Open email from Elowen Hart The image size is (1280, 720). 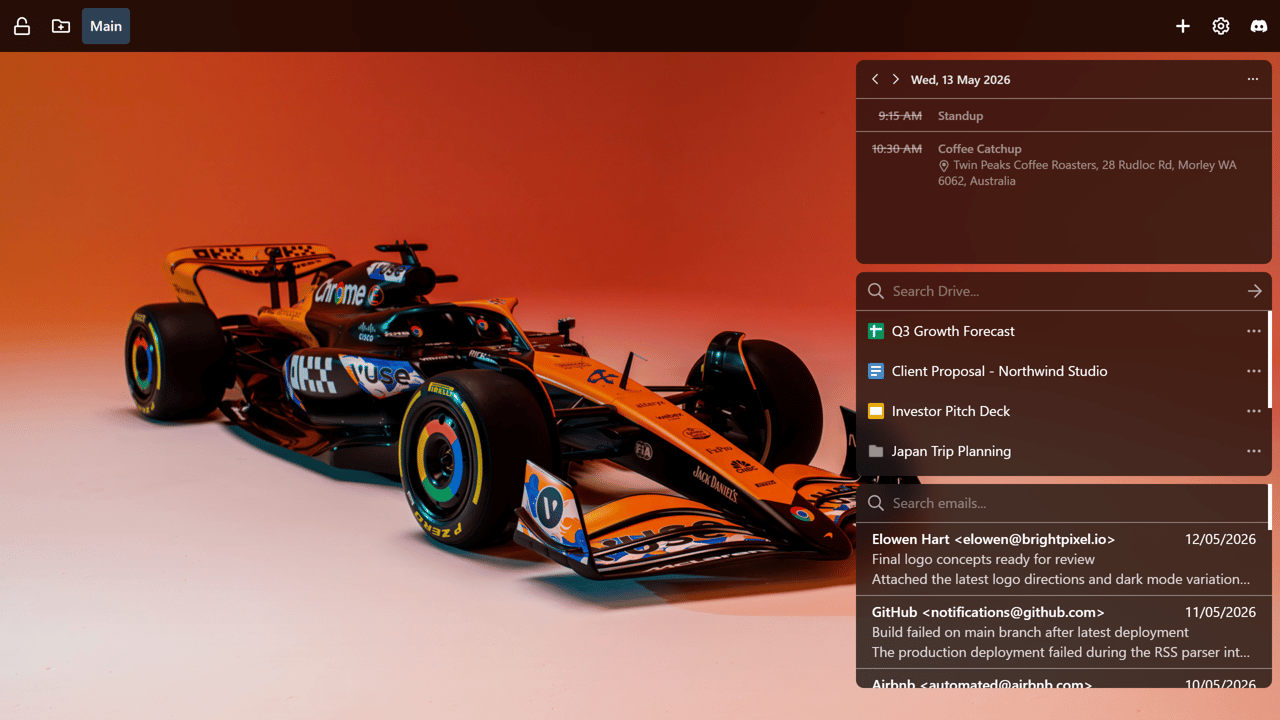(x=1064, y=559)
